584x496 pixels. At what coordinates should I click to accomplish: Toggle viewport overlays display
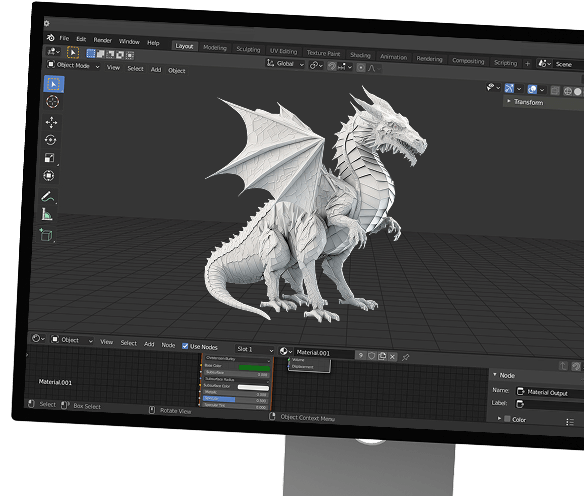click(532, 89)
